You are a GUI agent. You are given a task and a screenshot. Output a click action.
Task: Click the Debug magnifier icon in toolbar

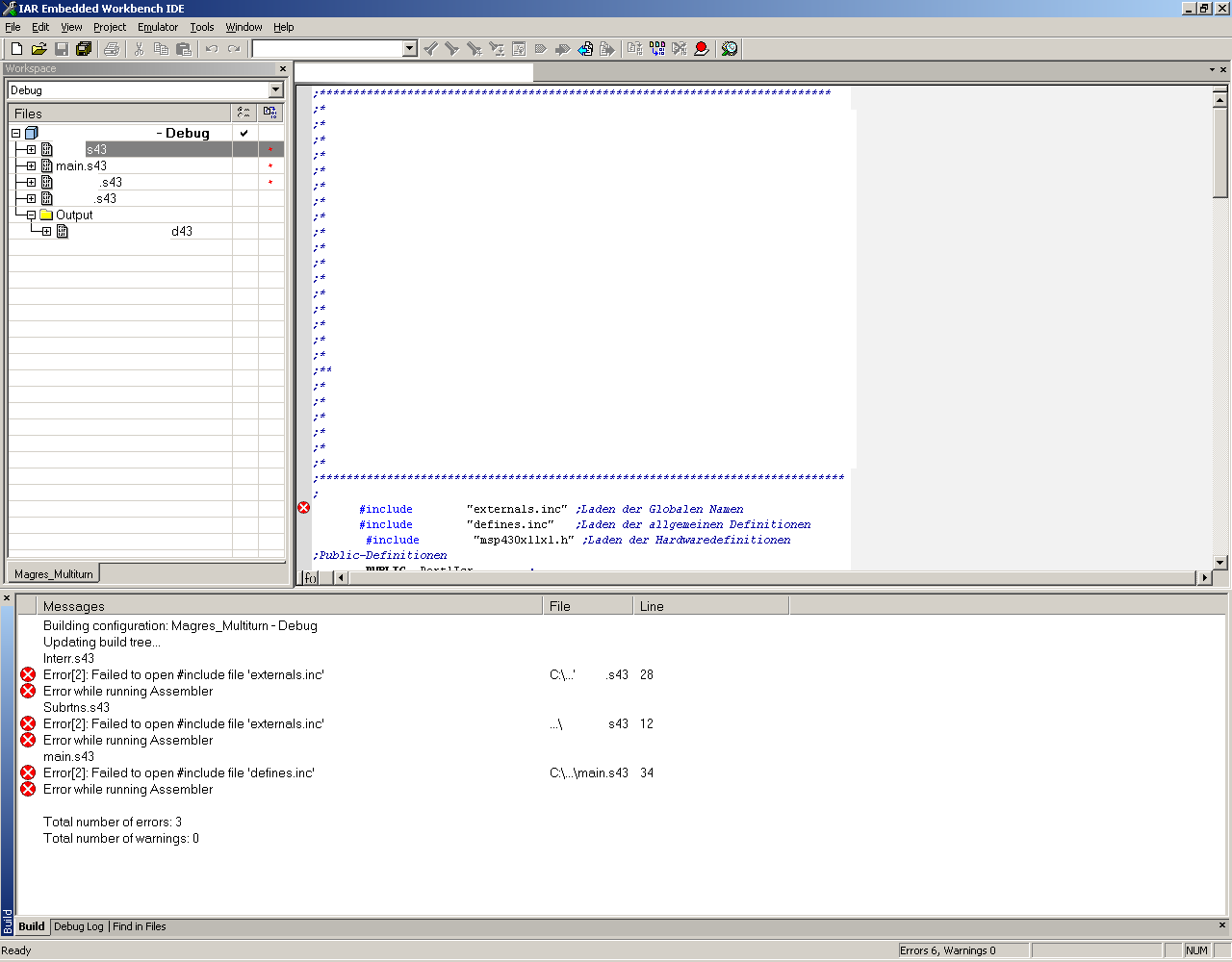(x=730, y=49)
